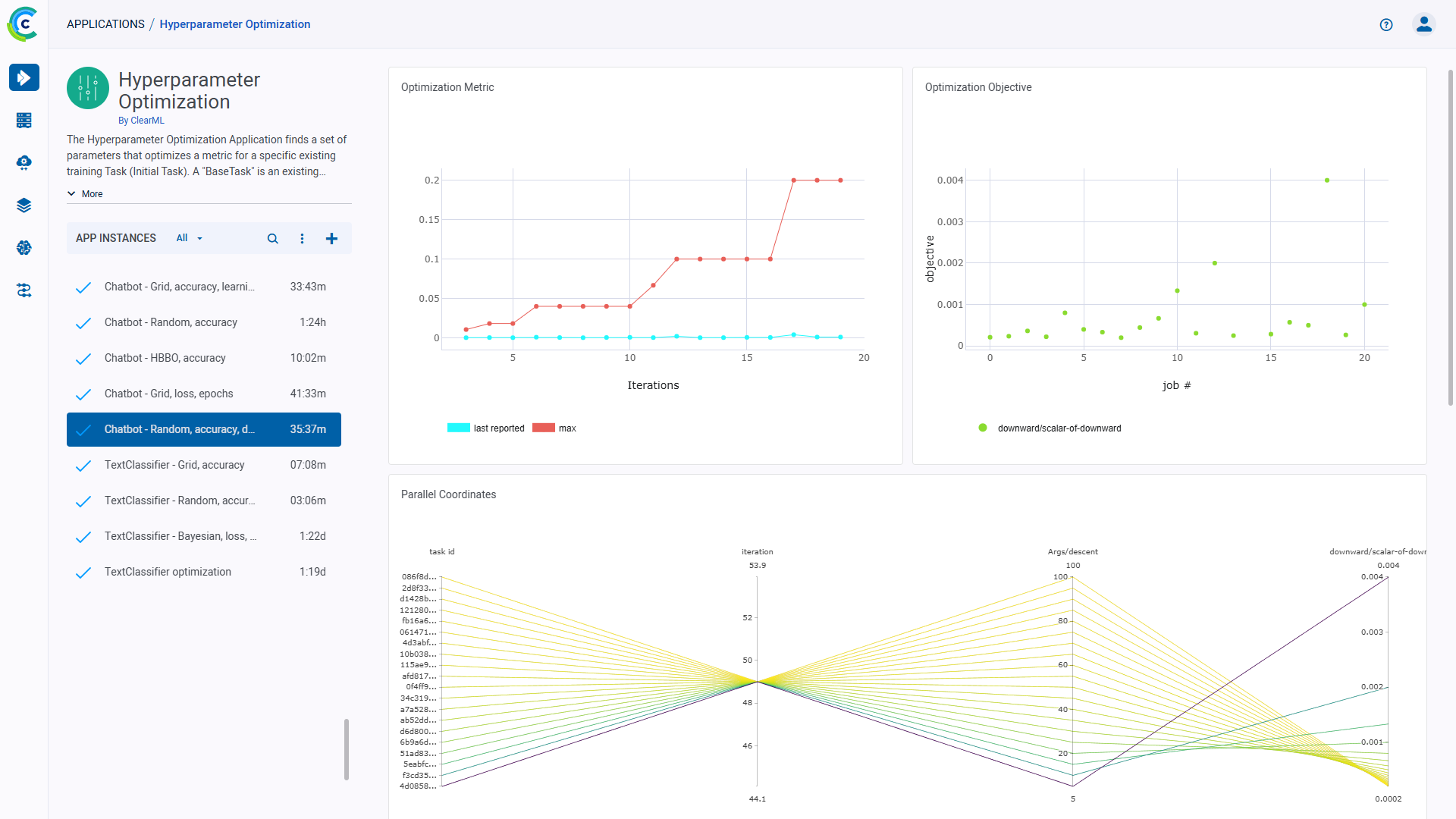
Task: Open the Projects layers sidebar icon
Action: click(24, 205)
